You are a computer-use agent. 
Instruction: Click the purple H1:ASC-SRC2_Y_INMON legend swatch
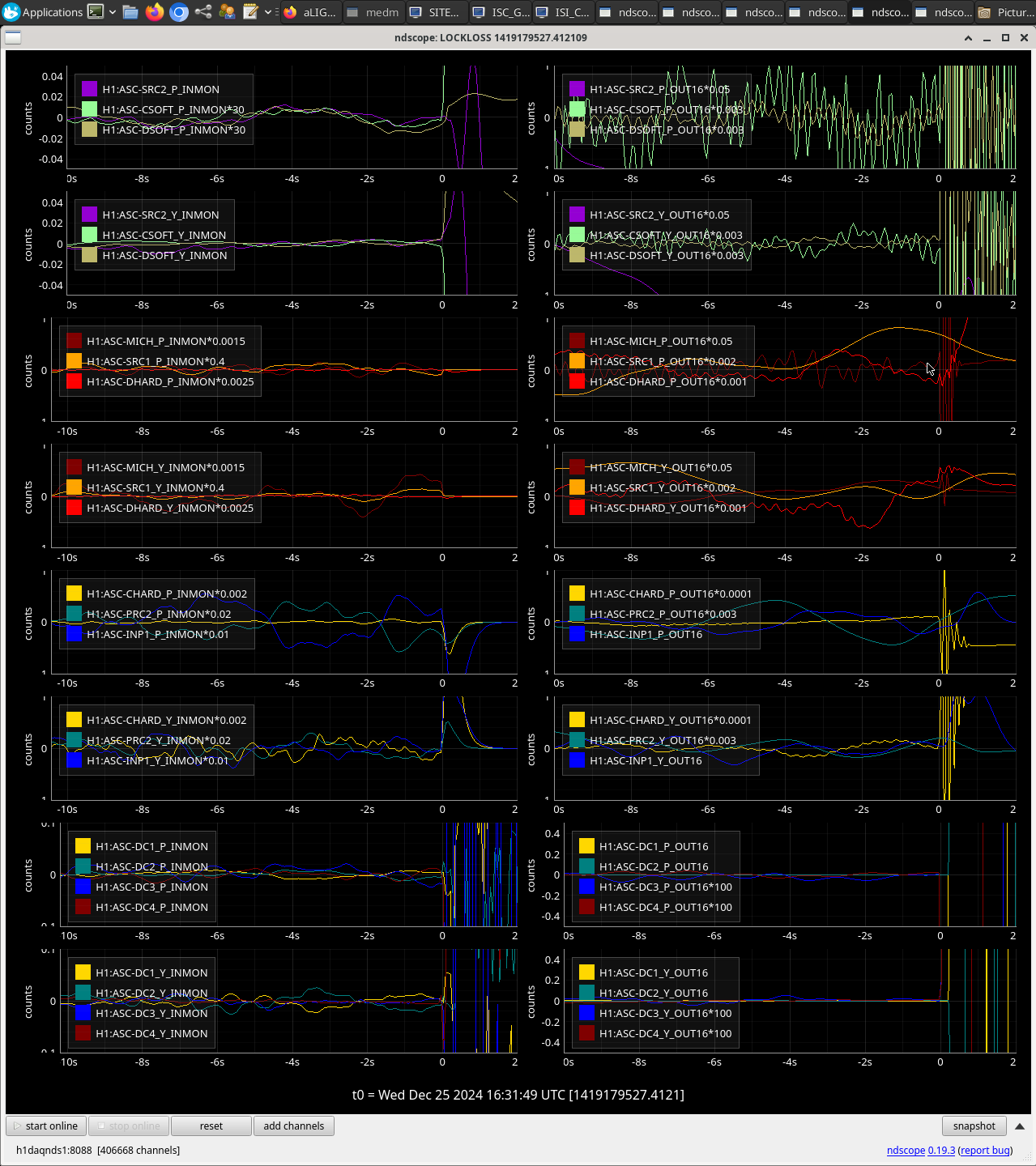[x=90, y=215]
